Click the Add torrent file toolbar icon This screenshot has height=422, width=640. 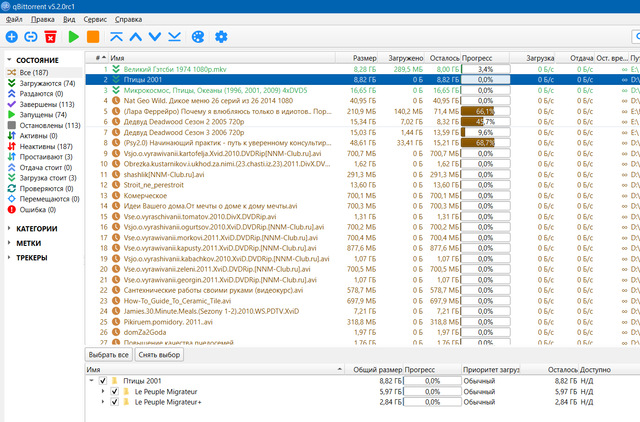pyautogui.click(x=11, y=37)
